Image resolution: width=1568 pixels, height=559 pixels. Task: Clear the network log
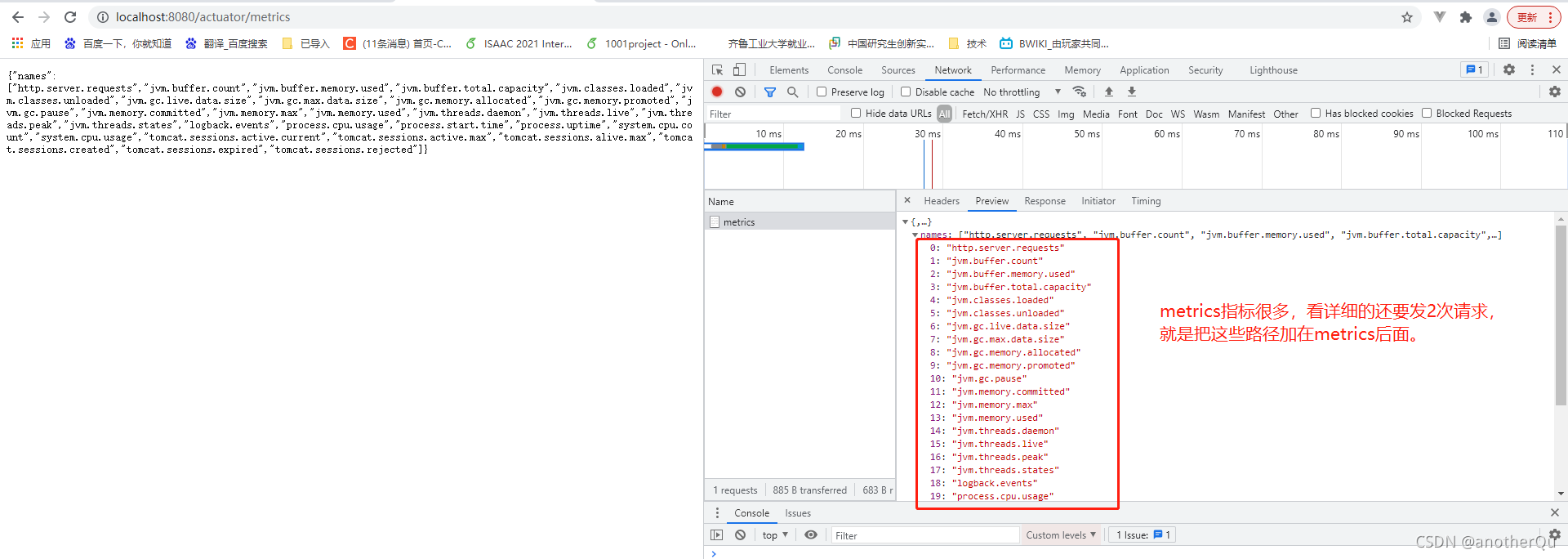740,92
